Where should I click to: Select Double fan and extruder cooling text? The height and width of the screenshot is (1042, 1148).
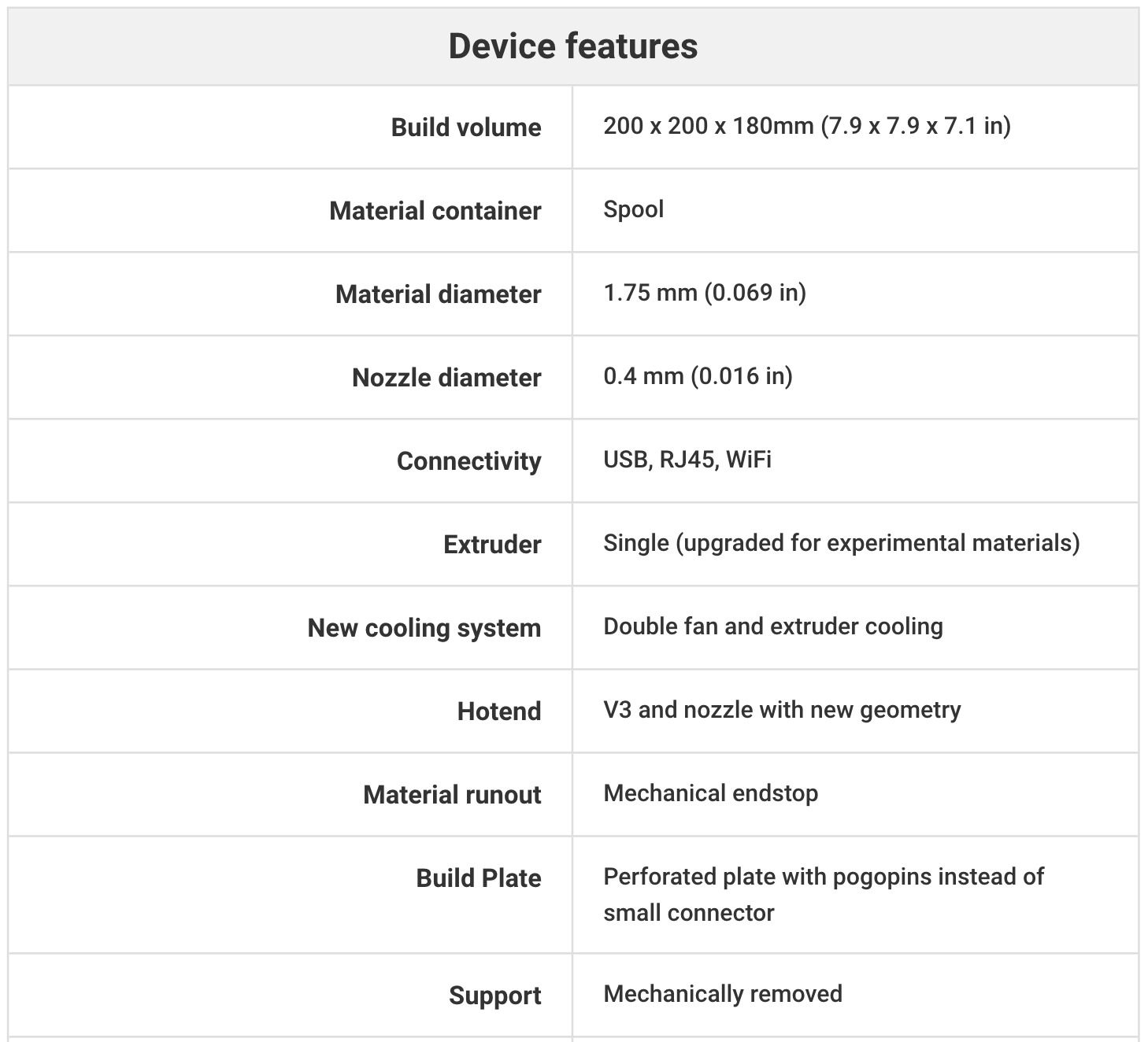click(x=772, y=626)
